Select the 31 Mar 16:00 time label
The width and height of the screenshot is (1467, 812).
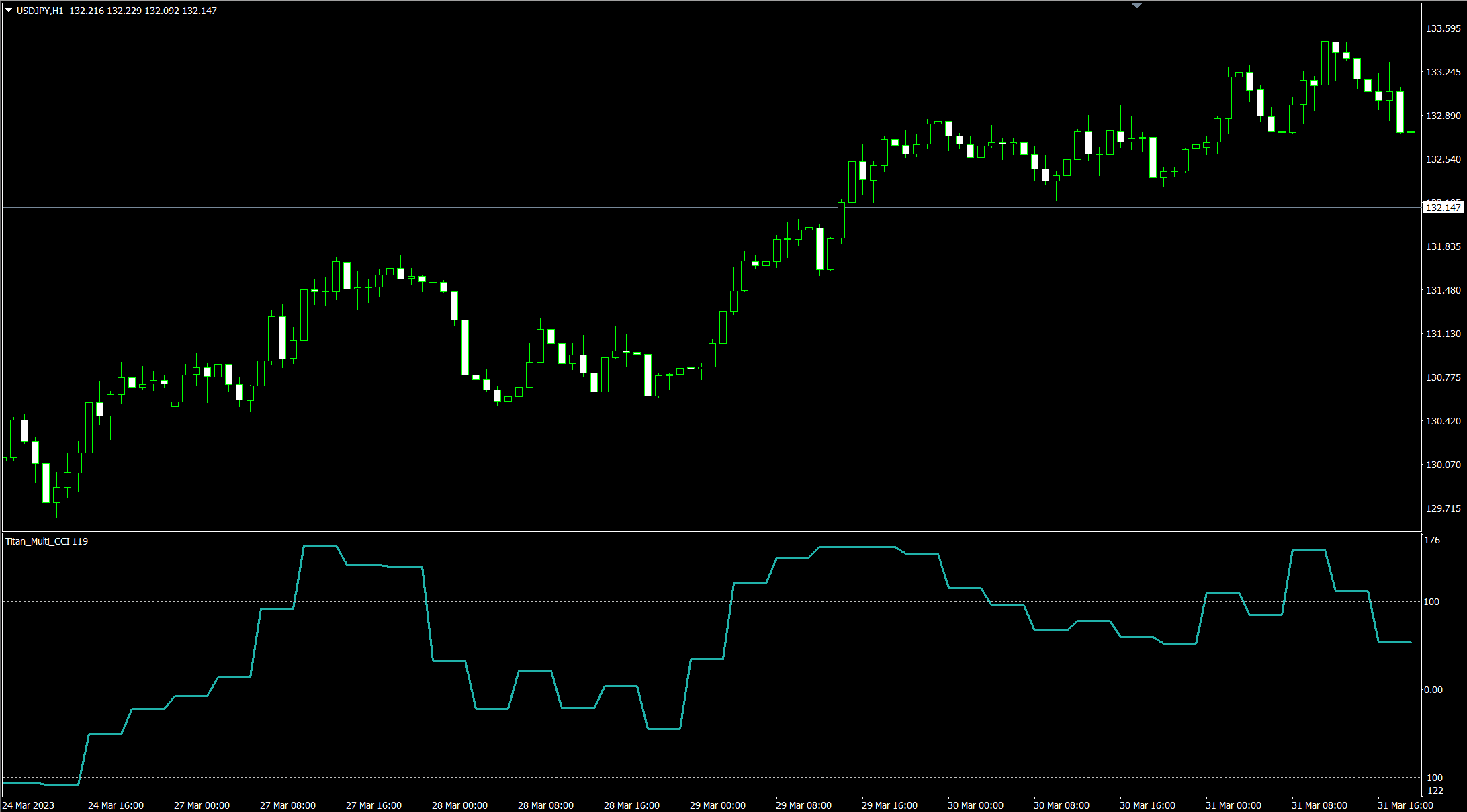pos(1406,805)
